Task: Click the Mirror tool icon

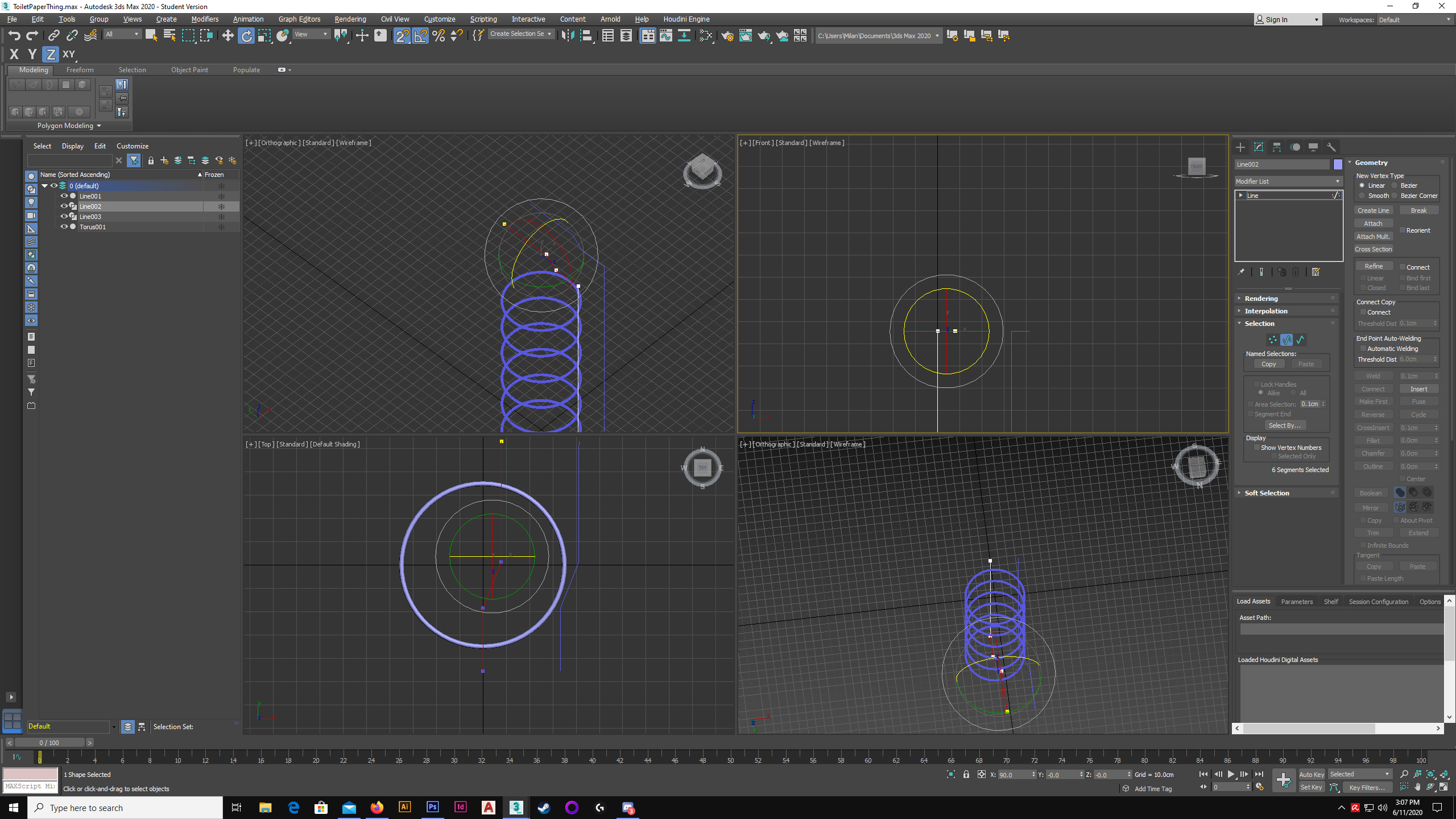Action: point(568,36)
